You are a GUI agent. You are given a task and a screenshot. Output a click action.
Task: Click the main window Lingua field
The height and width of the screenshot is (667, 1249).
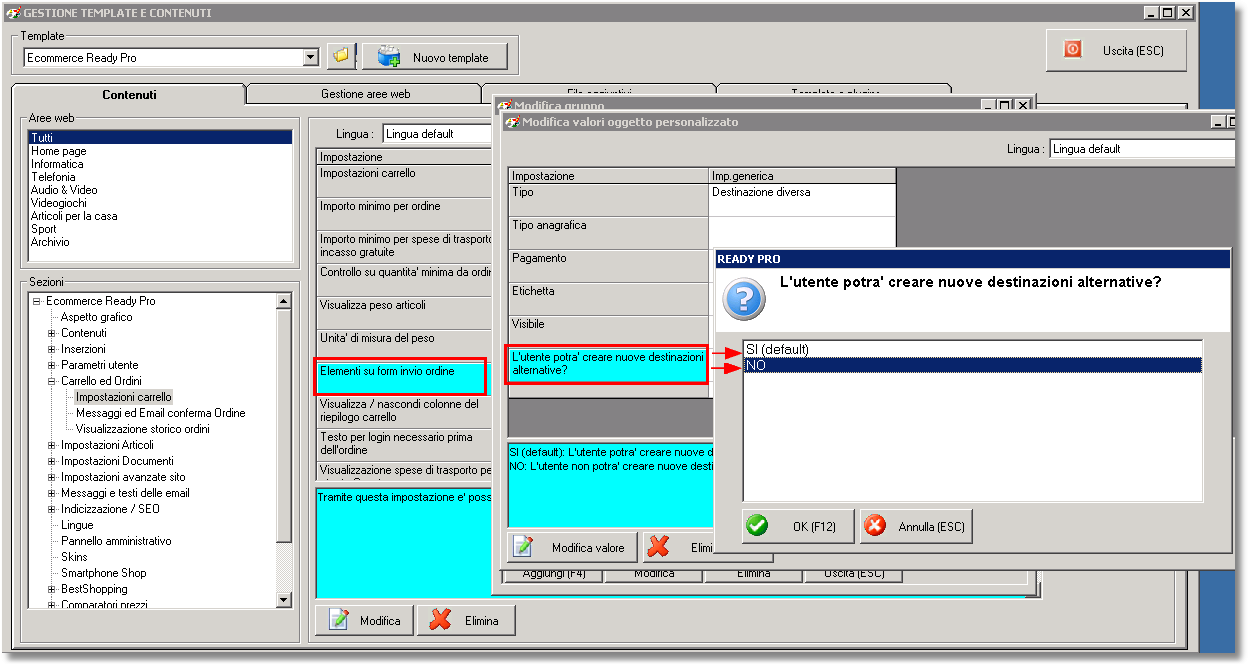click(438, 134)
